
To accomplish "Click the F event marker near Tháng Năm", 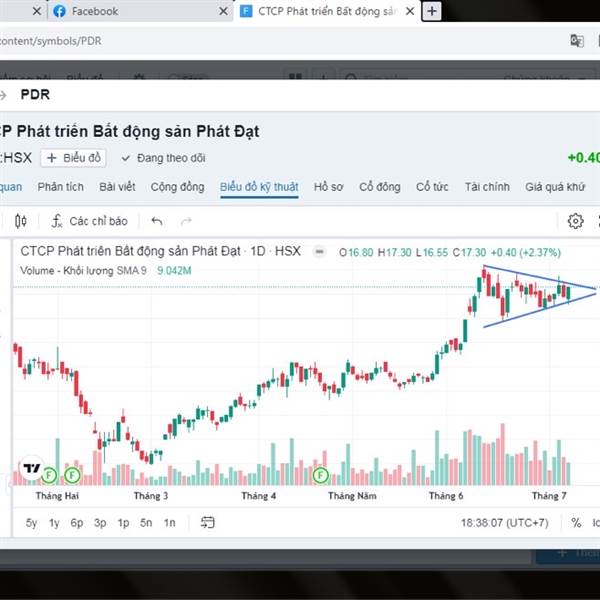I will point(320,475).
